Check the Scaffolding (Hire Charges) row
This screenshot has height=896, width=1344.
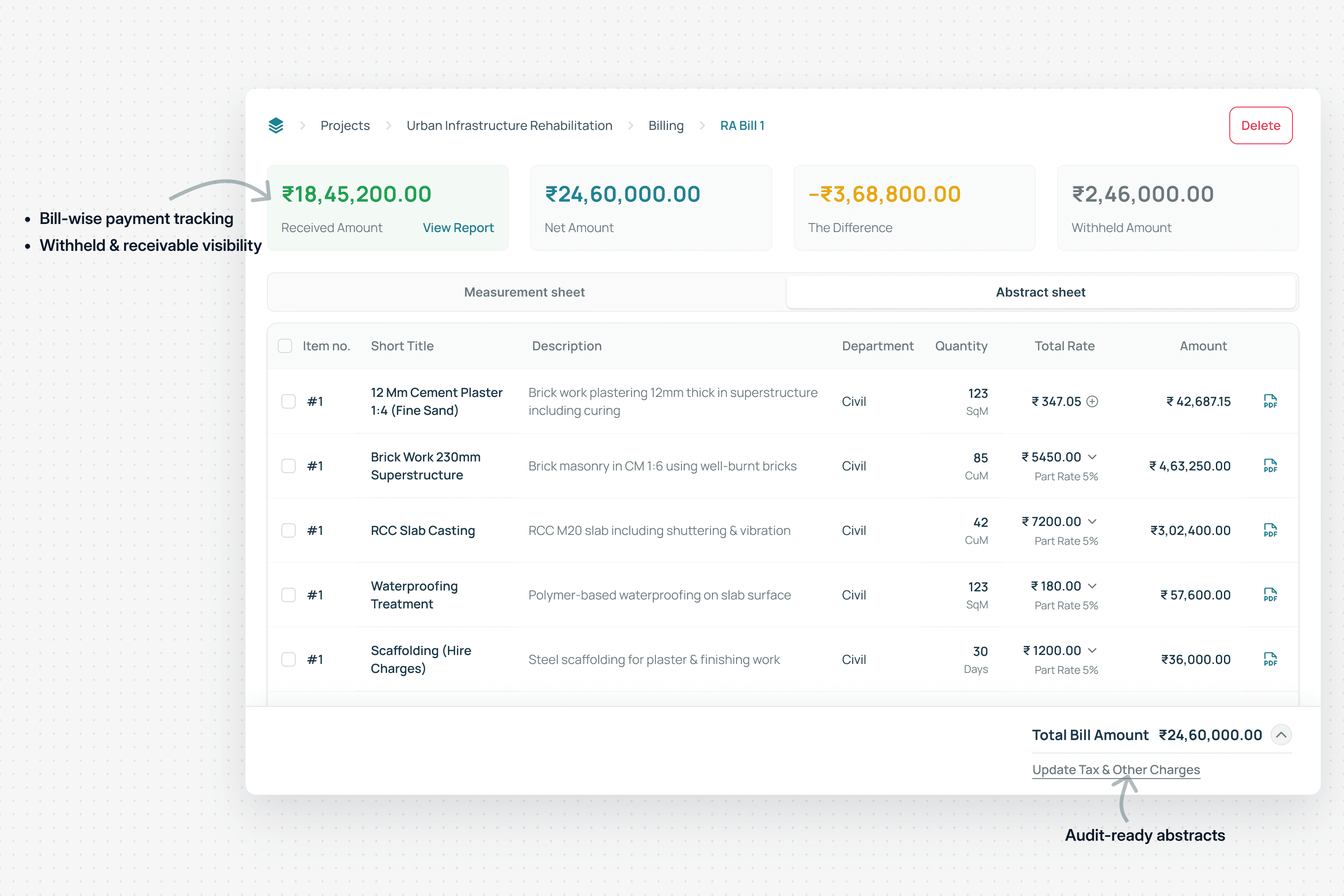point(289,659)
